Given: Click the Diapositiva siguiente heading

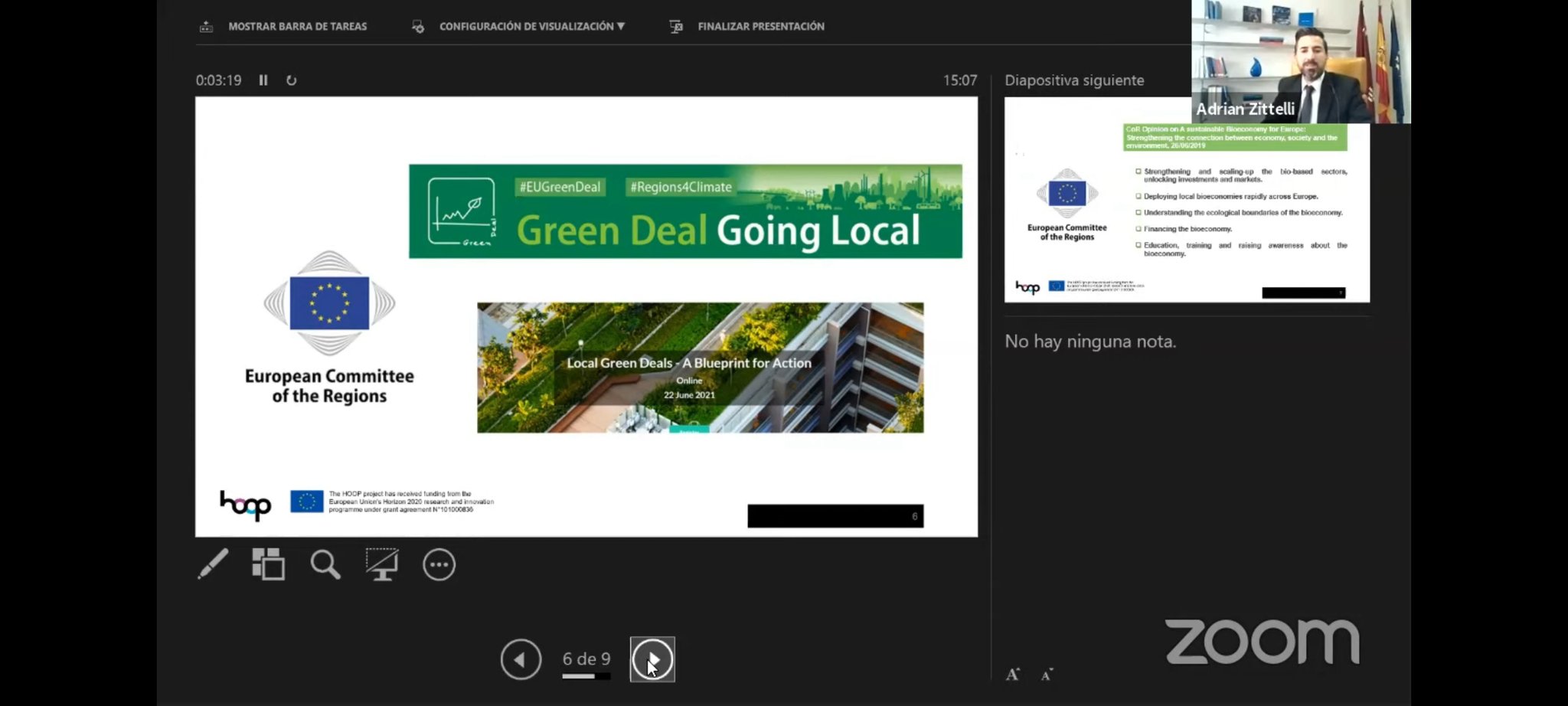Looking at the screenshot, I should click(x=1074, y=80).
